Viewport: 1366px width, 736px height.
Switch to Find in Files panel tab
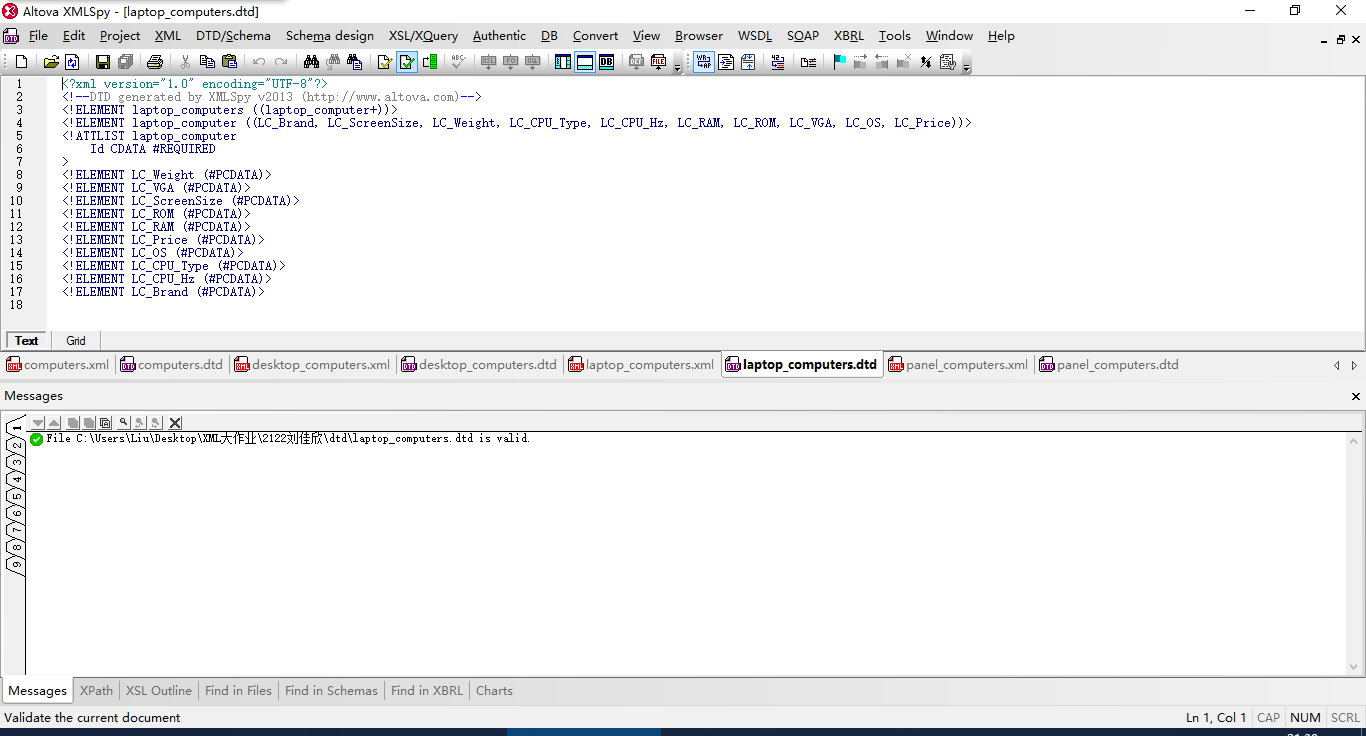[x=238, y=691]
